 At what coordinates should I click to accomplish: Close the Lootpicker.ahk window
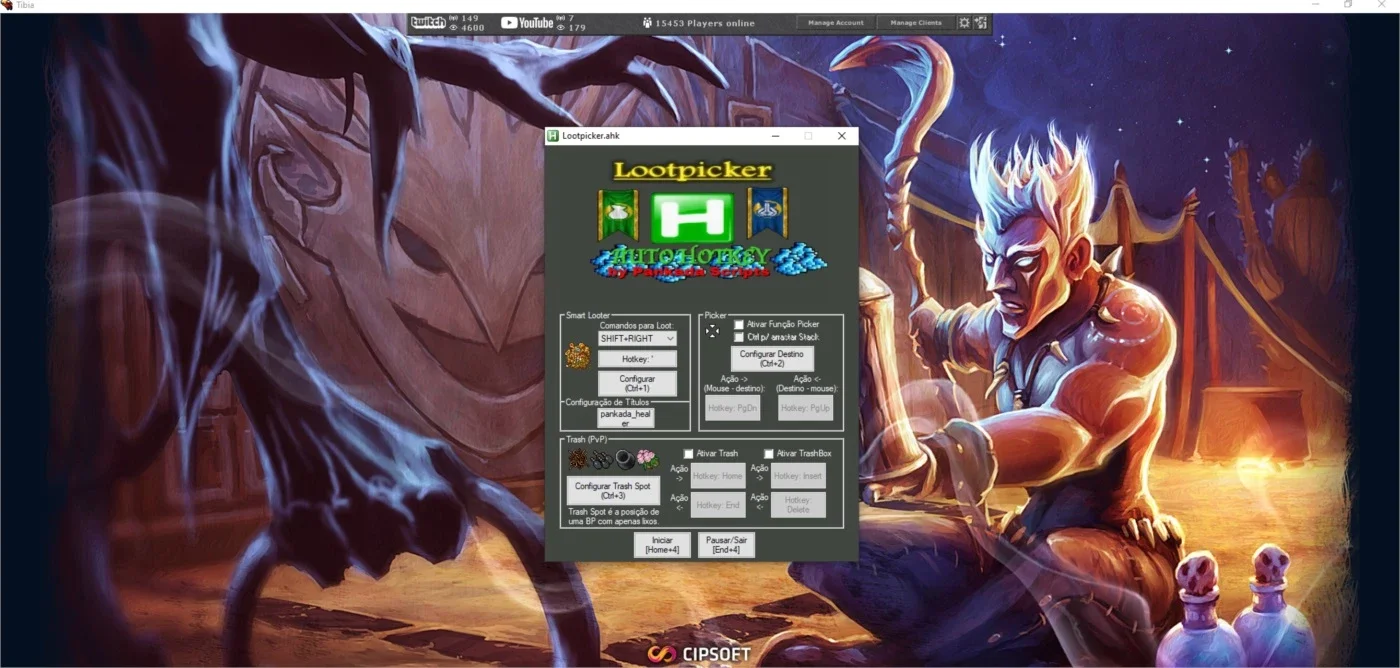(x=842, y=136)
